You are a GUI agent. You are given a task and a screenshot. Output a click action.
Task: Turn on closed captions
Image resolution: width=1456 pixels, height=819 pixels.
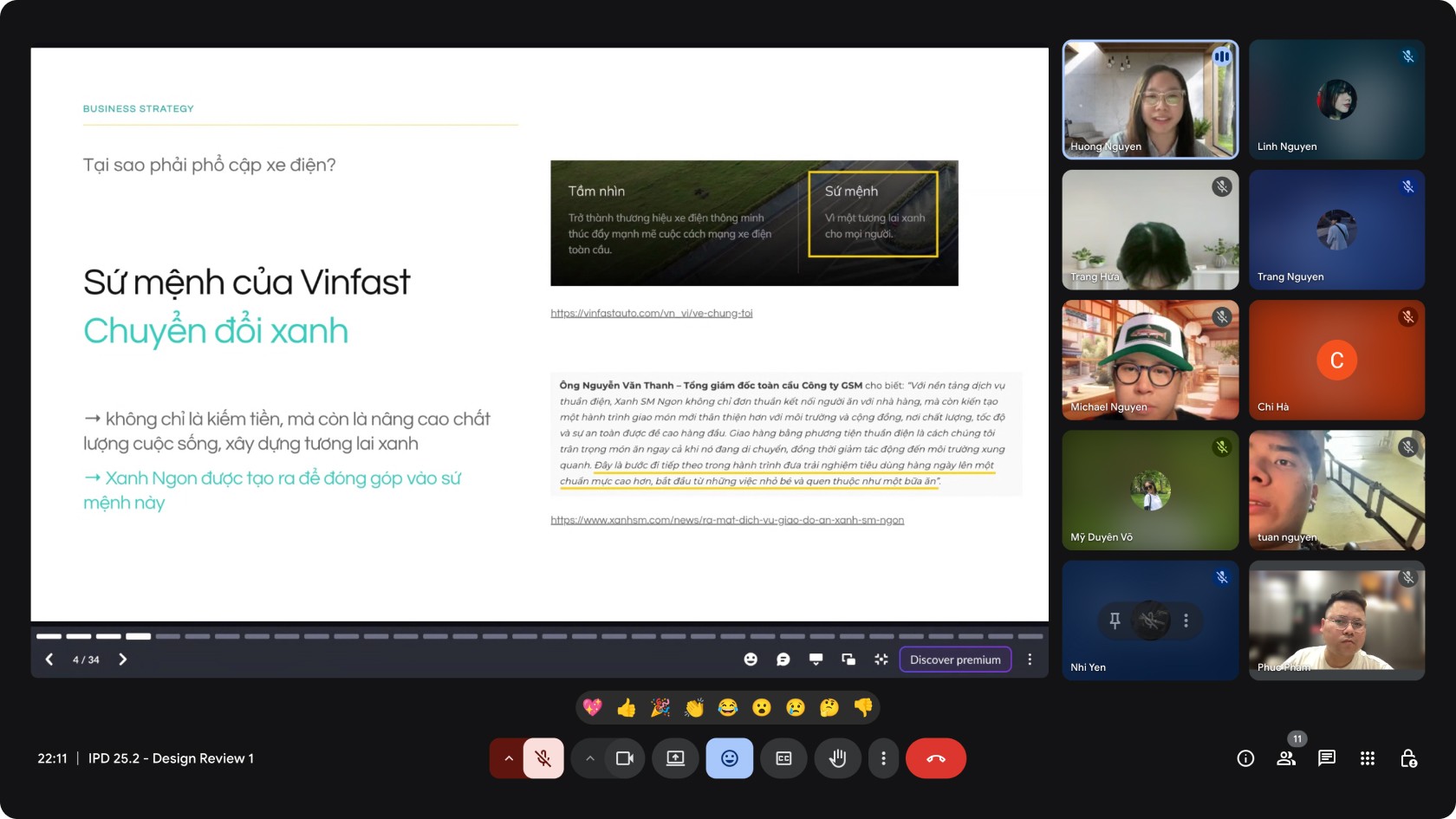[783, 758]
